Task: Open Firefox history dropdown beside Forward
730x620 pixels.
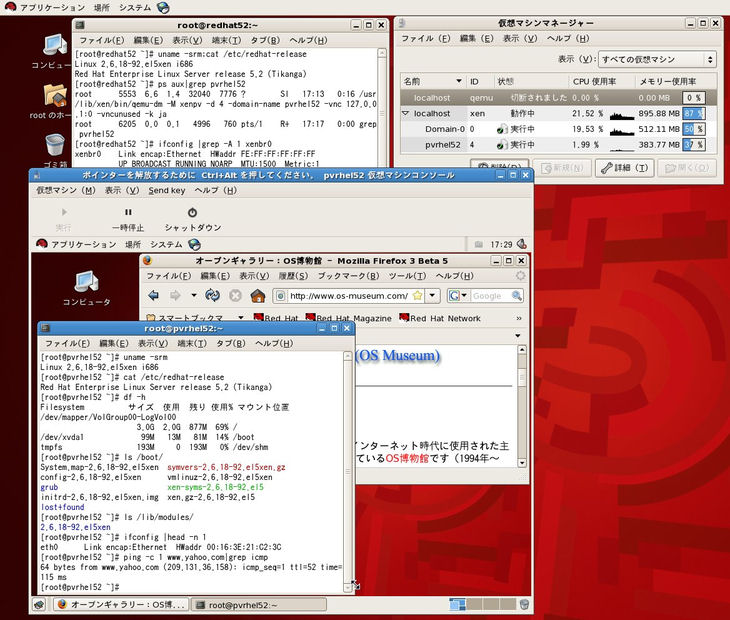Action: coord(194,295)
